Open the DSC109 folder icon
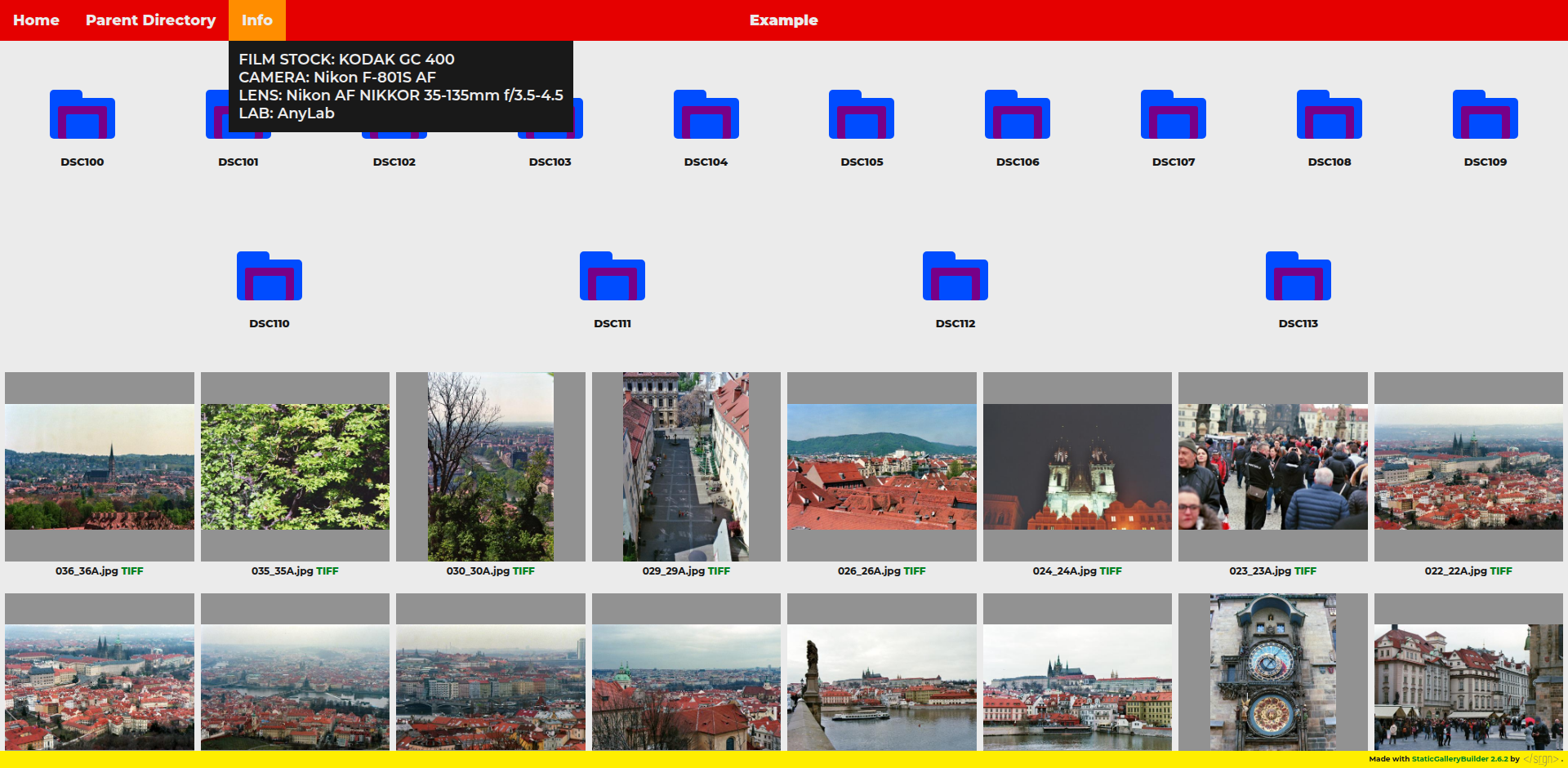The image size is (1568, 768). [x=1485, y=115]
